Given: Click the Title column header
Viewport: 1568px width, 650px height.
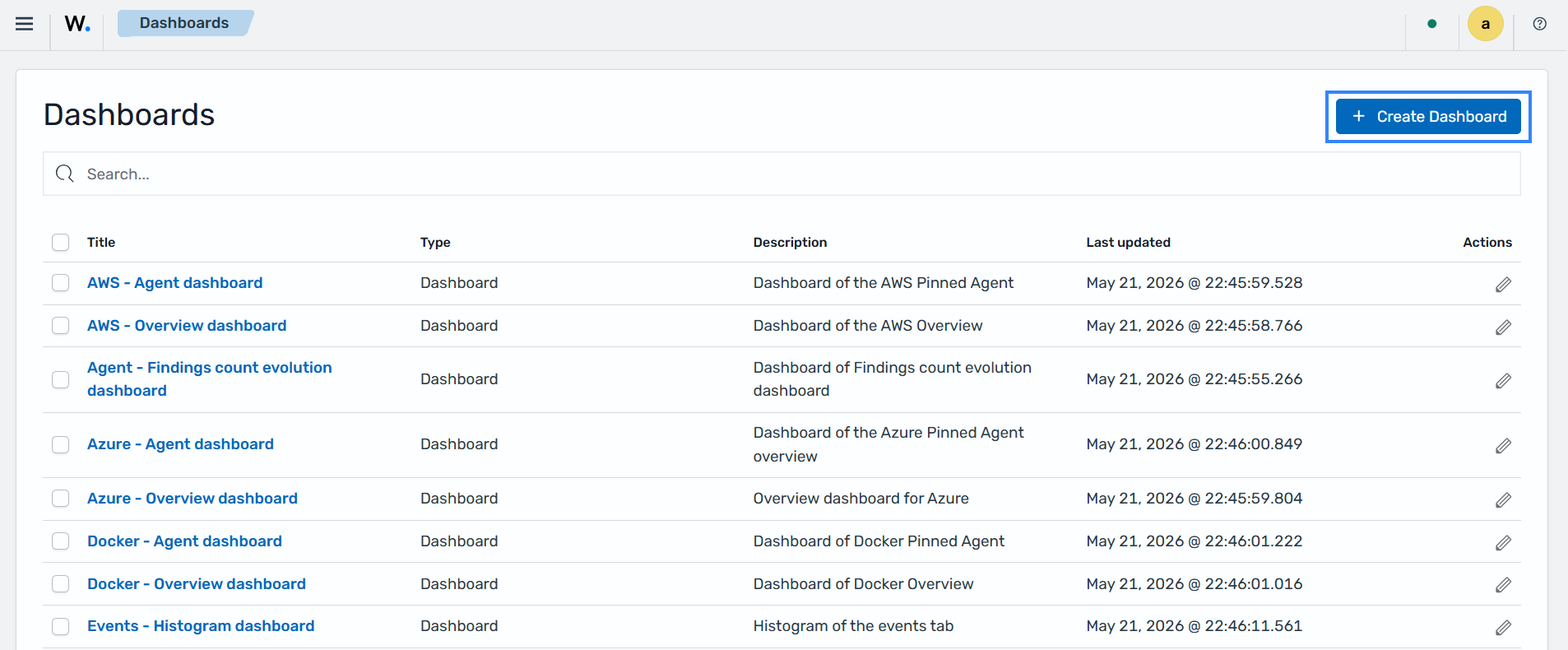Looking at the screenshot, I should click(101, 242).
